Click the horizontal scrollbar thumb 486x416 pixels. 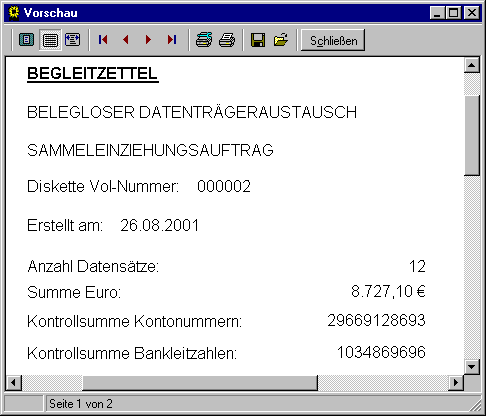tap(200, 382)
